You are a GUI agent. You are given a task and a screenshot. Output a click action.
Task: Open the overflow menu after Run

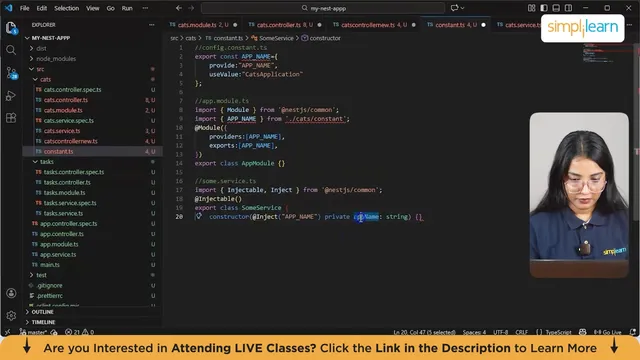pos(145,8)
